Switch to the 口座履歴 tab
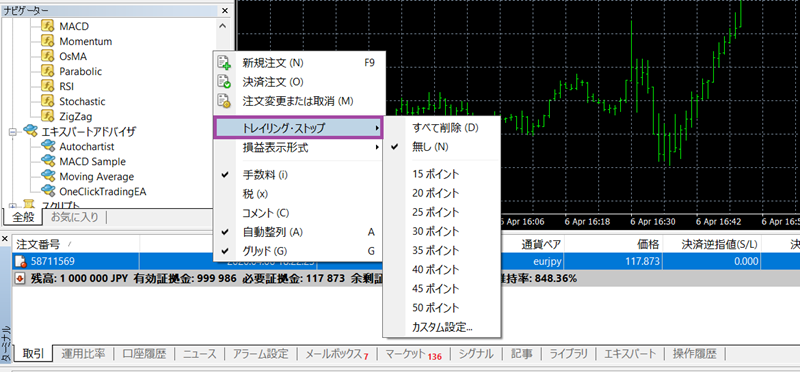 pos(144,354)
